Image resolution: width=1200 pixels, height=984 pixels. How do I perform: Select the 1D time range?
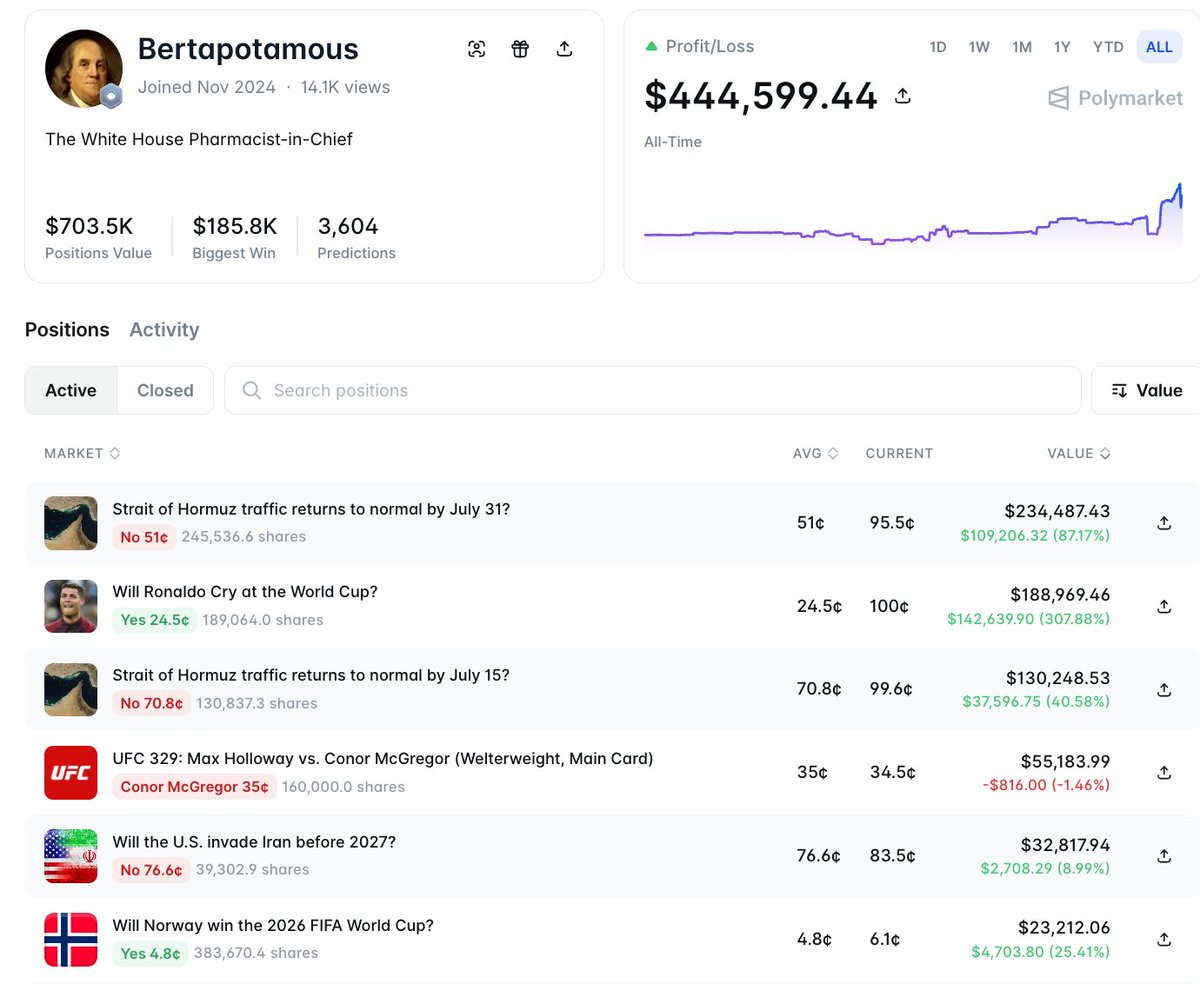(938, 47)
